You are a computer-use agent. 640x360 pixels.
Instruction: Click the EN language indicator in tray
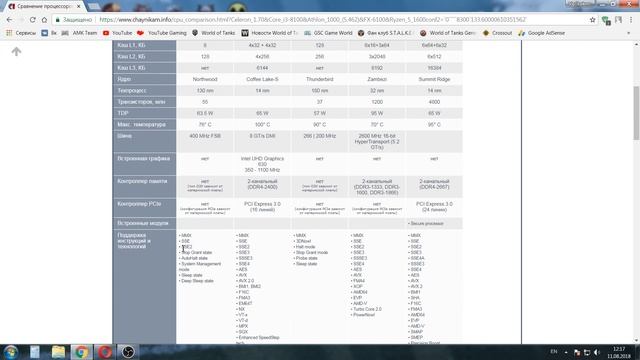[x=554, y=352]
